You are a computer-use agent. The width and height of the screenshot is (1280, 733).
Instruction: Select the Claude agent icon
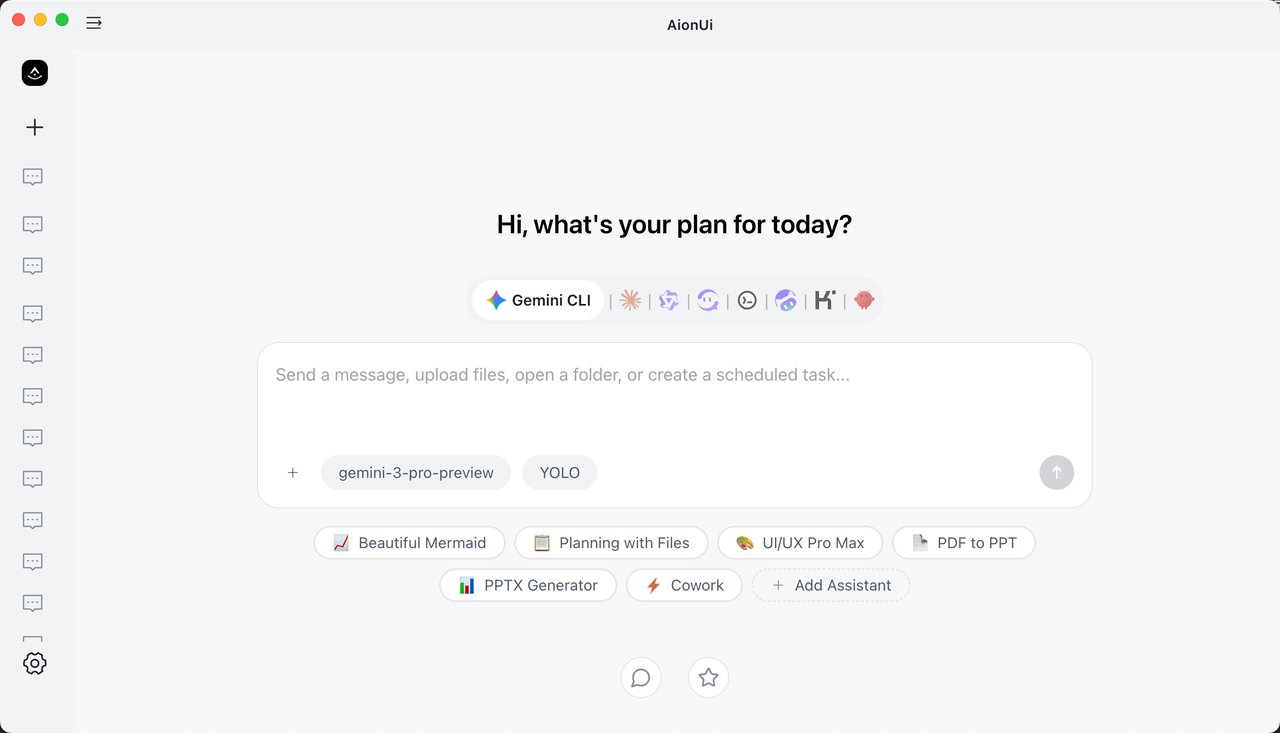(630, 300)
